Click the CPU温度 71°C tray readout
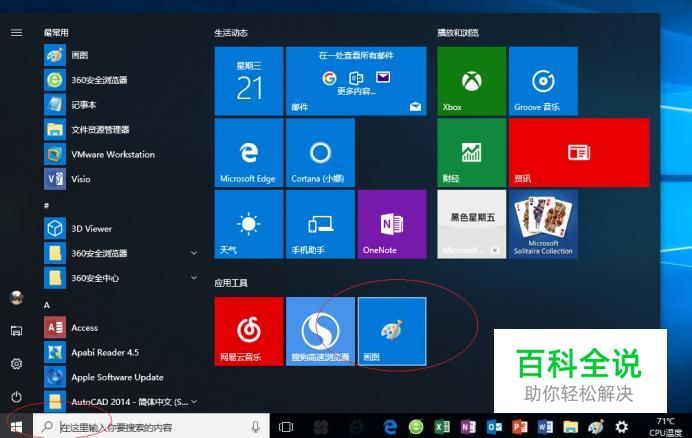692x438 pixels. pyautogui.click(x=666, y=427)
